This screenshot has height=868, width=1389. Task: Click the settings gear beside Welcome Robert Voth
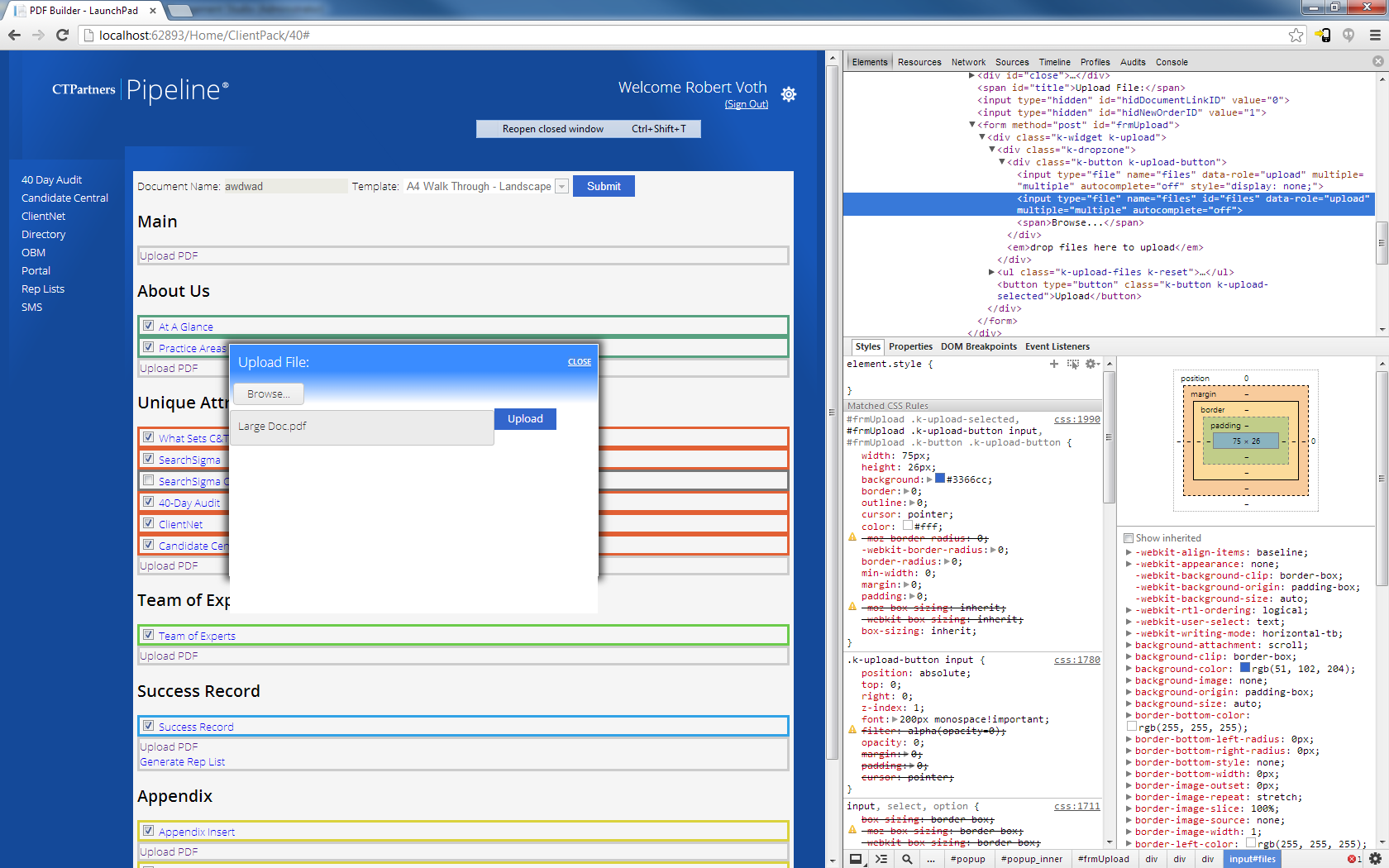(x=789, y=94)
